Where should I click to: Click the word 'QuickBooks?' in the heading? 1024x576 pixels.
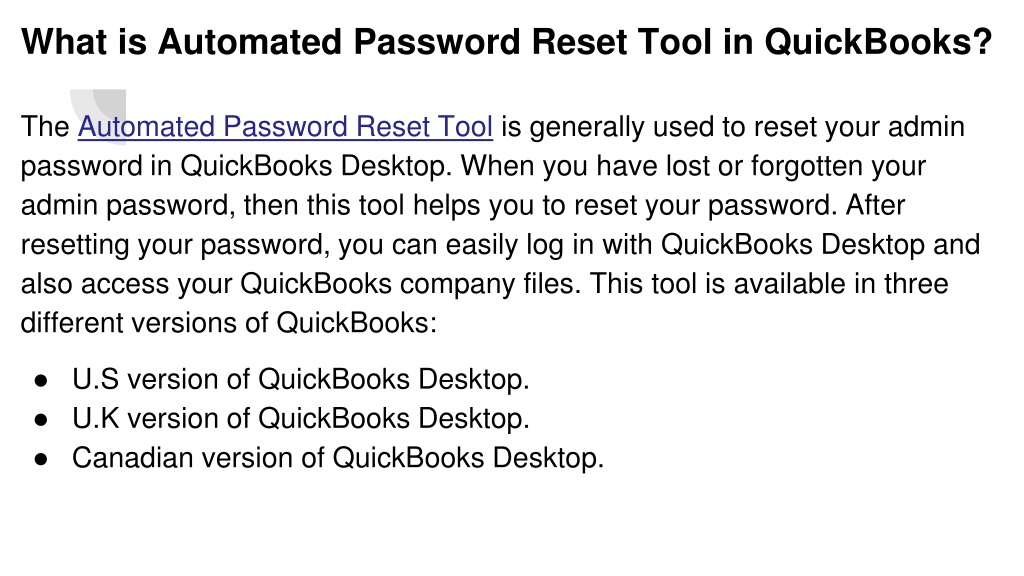pyautogui.click(x=878, y=42)
